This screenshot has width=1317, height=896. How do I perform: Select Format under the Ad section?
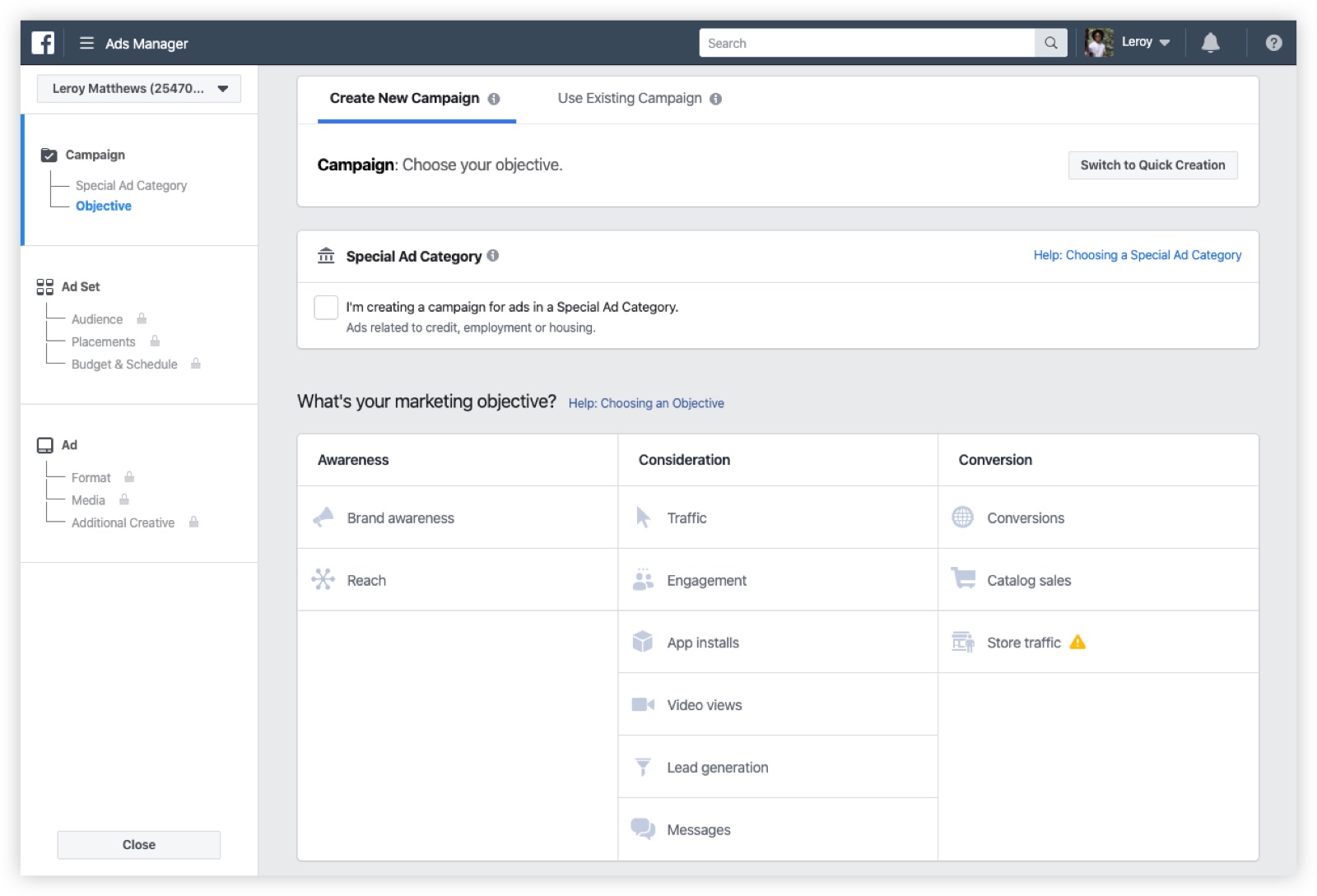click(x=91, y=478)
